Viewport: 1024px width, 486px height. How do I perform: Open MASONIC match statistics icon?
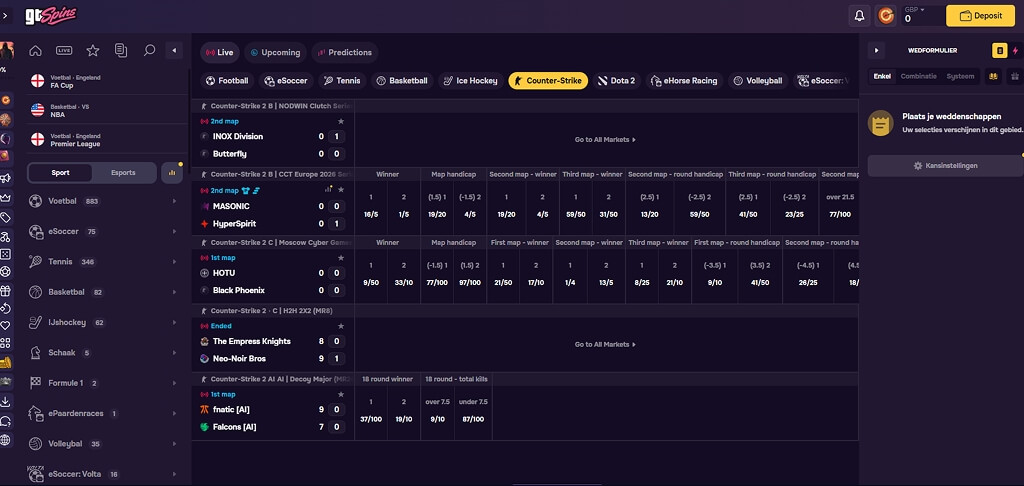click(328, 189)
